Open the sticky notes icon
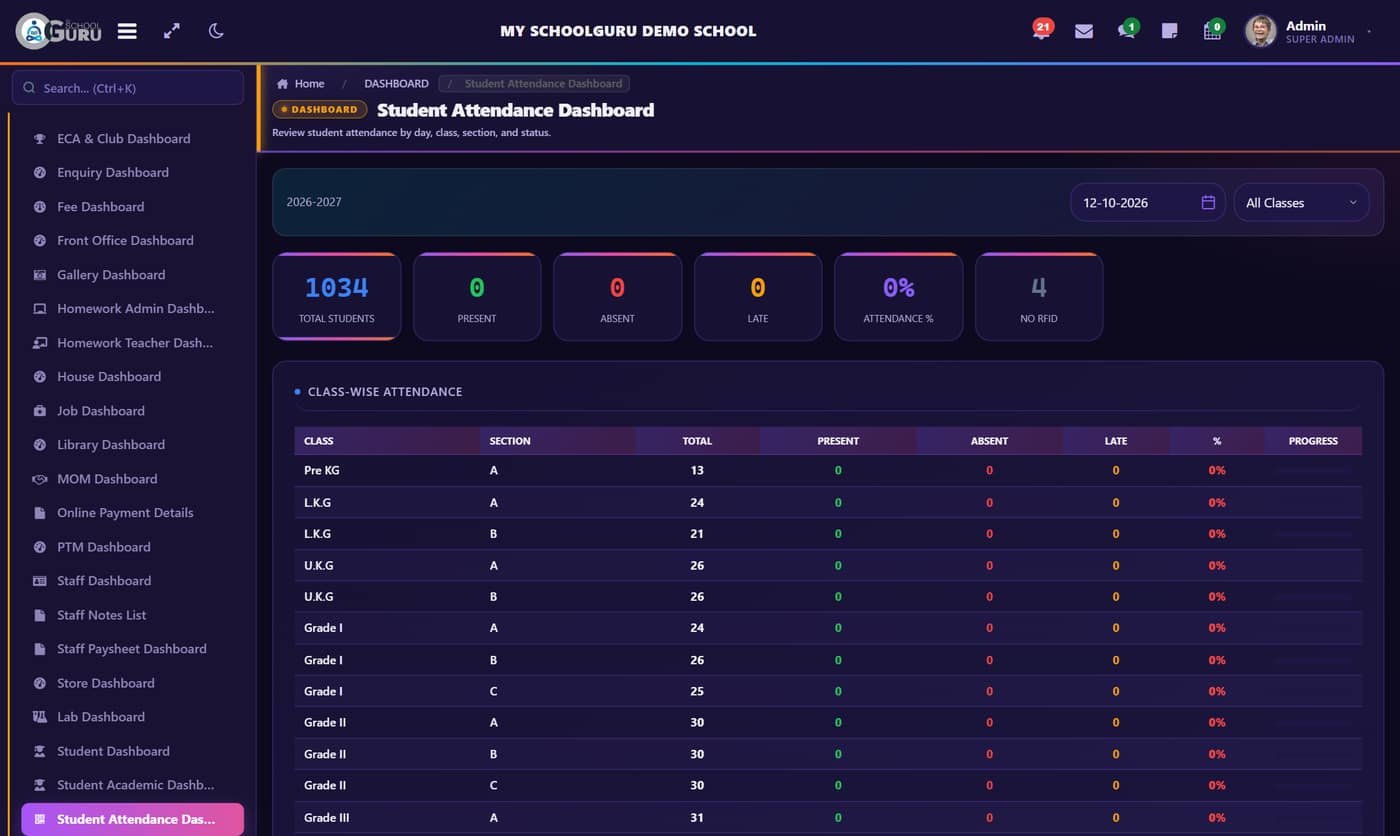 click(x=1169, y=31)
